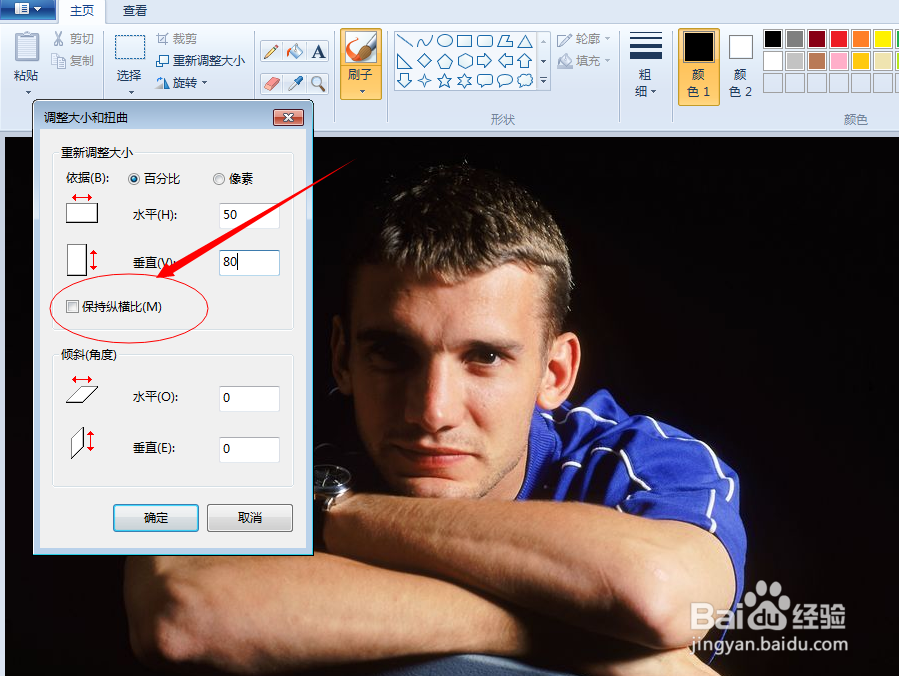The image size is (899, 676).
Task: Pick the dark red color swatch
Action: coord(817,39)
